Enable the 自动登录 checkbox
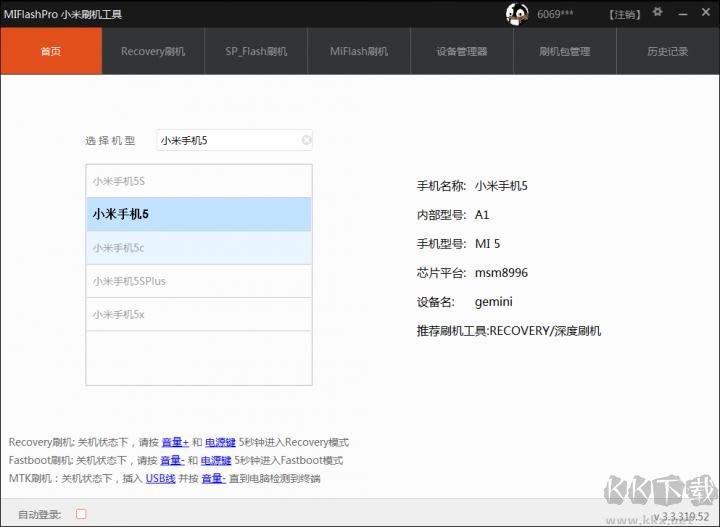Image resolution: width=720 pixels, height=527 pixels. pyautogui.click(x=81, y=514)
